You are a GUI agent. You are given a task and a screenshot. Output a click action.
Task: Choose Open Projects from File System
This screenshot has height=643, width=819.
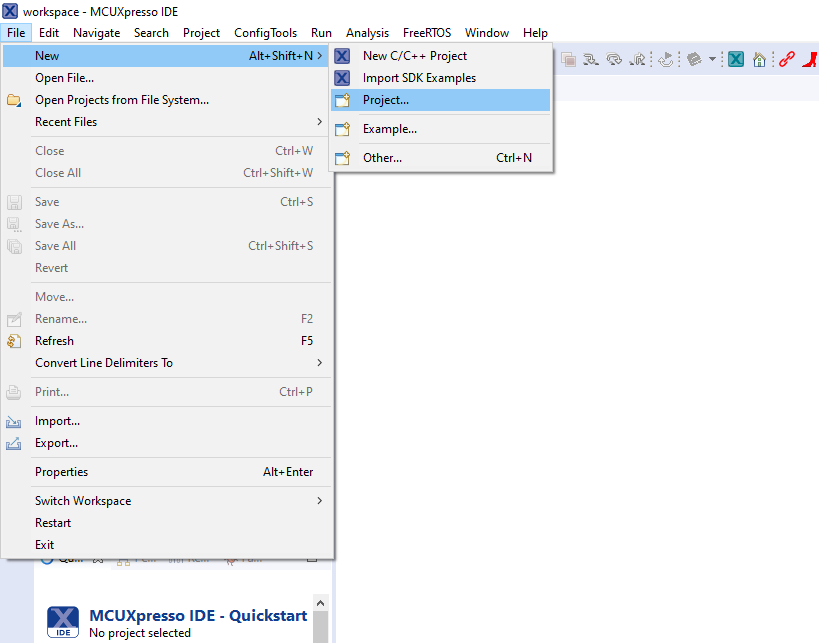point(122,100)
